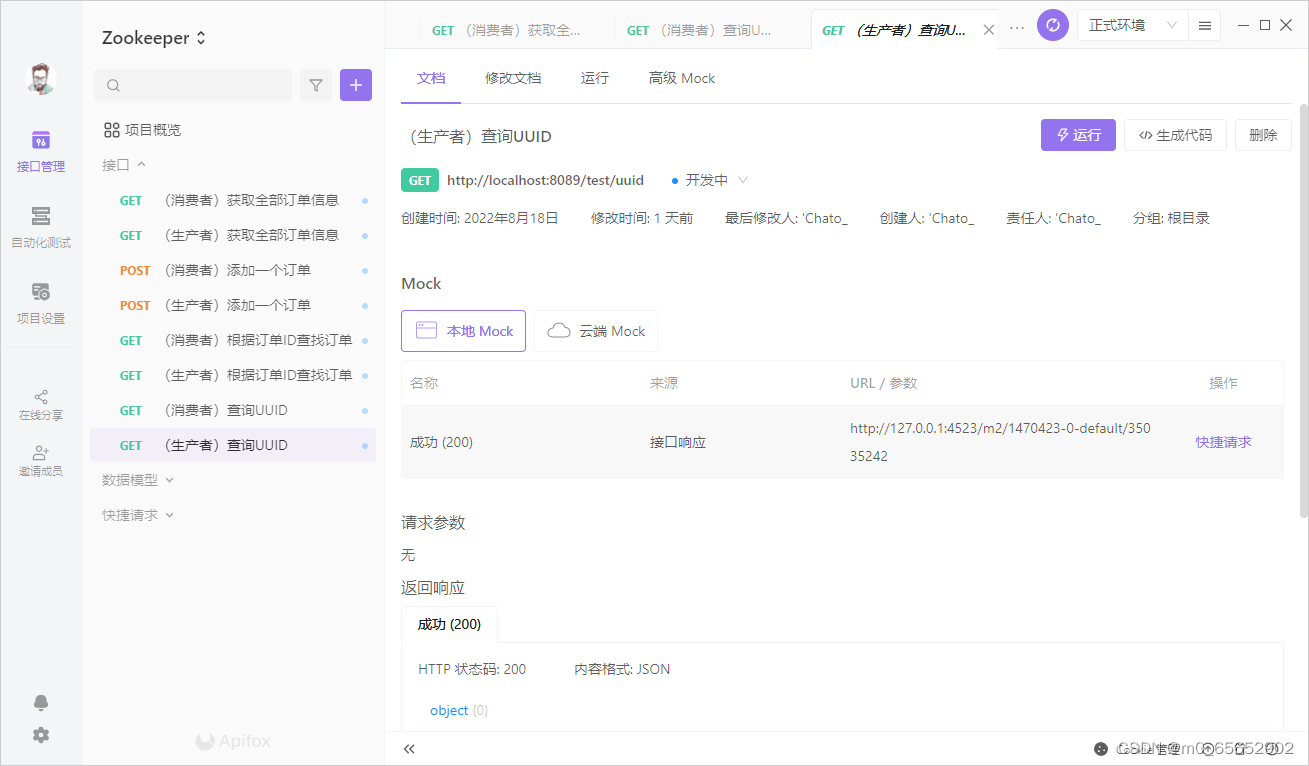Open the 接口管理 sidebar section
Viewport: 1309px width, 766px height.
[x=40, y=151]
